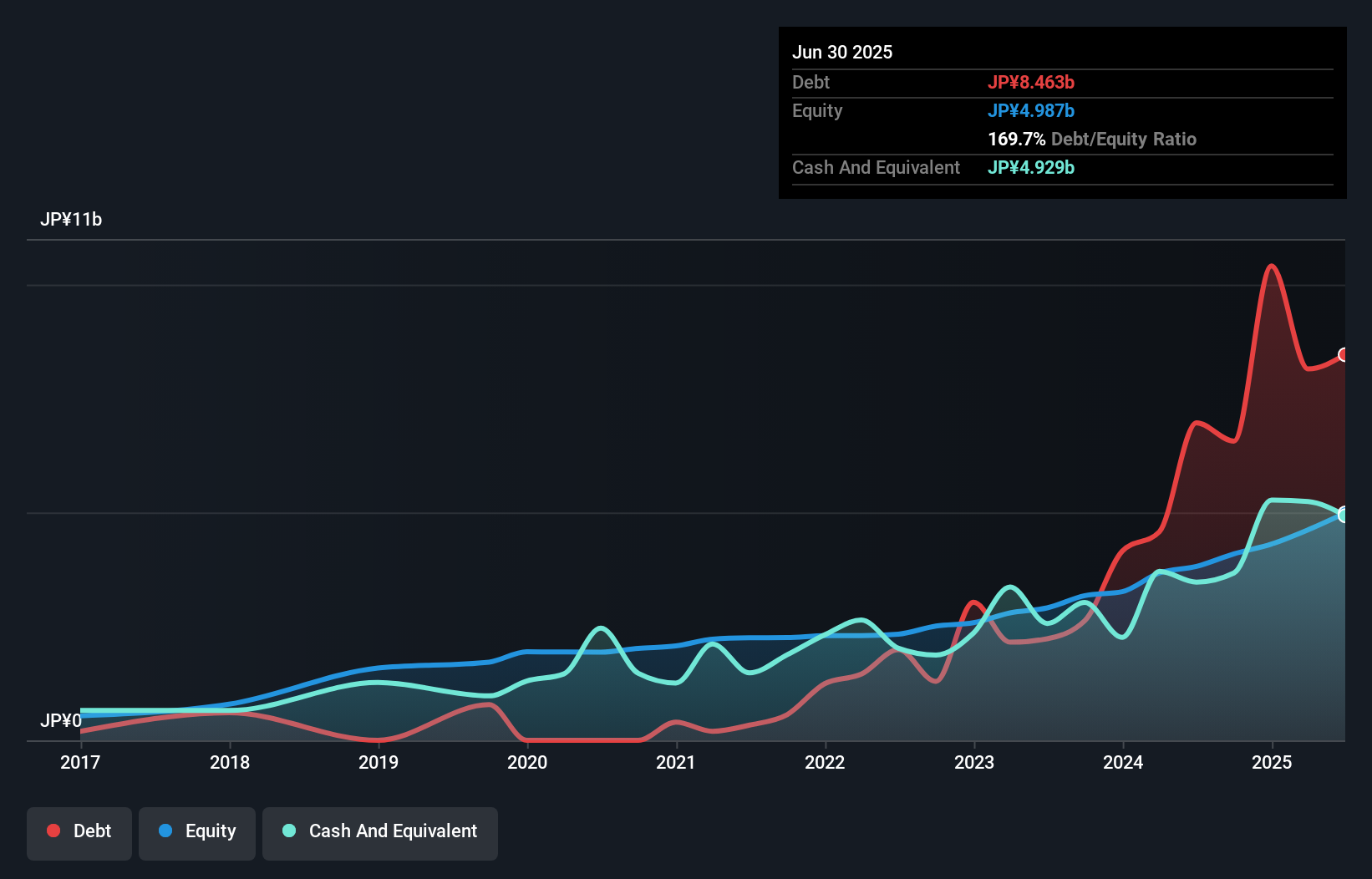Select the 2017 label on the x-axis
This screenshot has width=1372, height=879.
point(79,762)
